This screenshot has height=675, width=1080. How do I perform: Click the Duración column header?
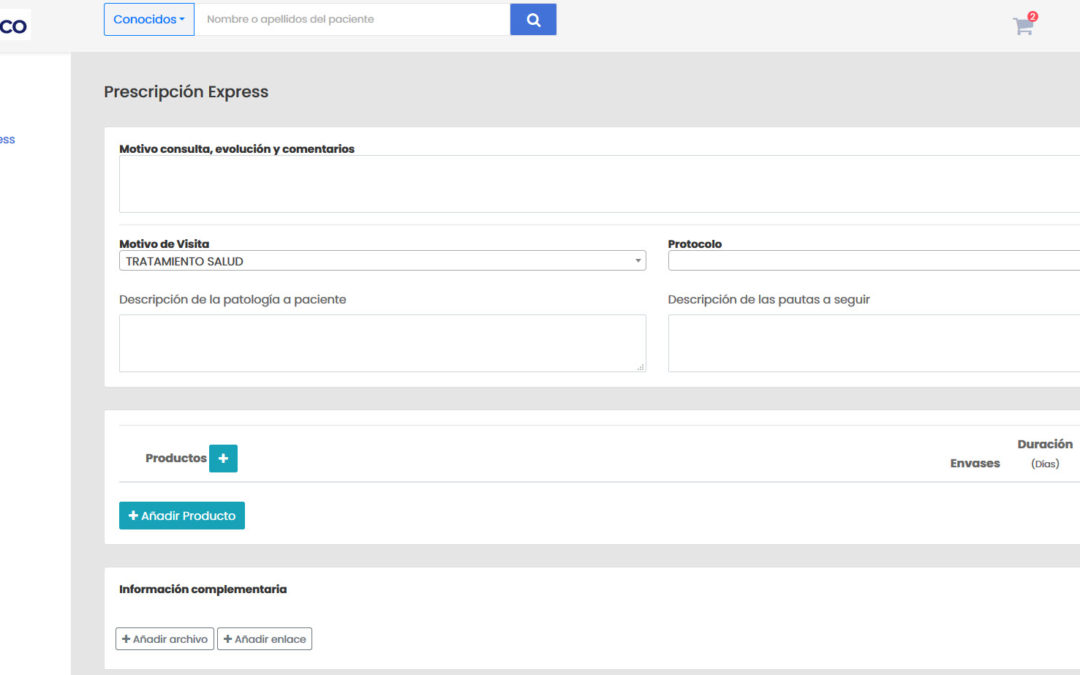point(1045,444)
